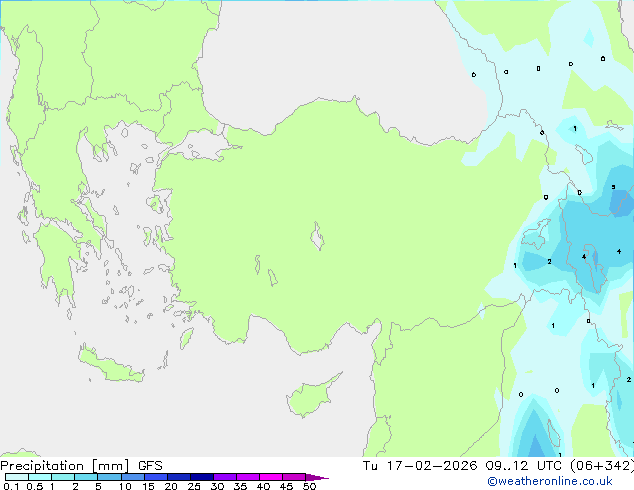The image size is (634, 490).
Task: Click the legend label "0.5"
Action: coord(35,486)
